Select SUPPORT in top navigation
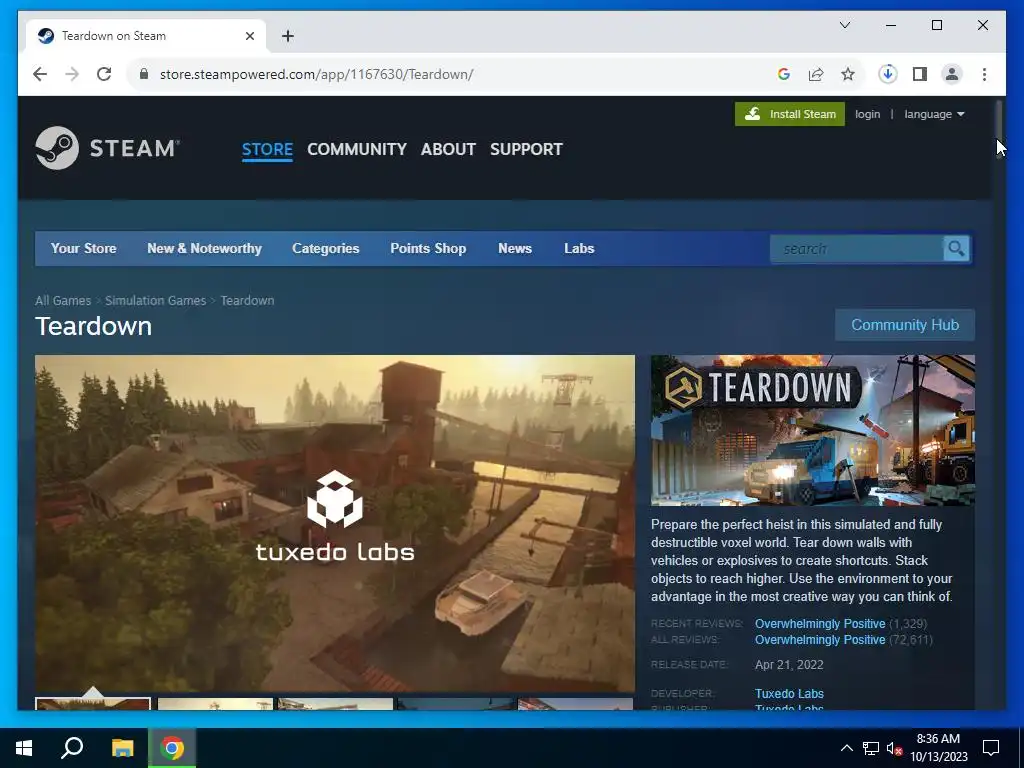 (526, 149)
